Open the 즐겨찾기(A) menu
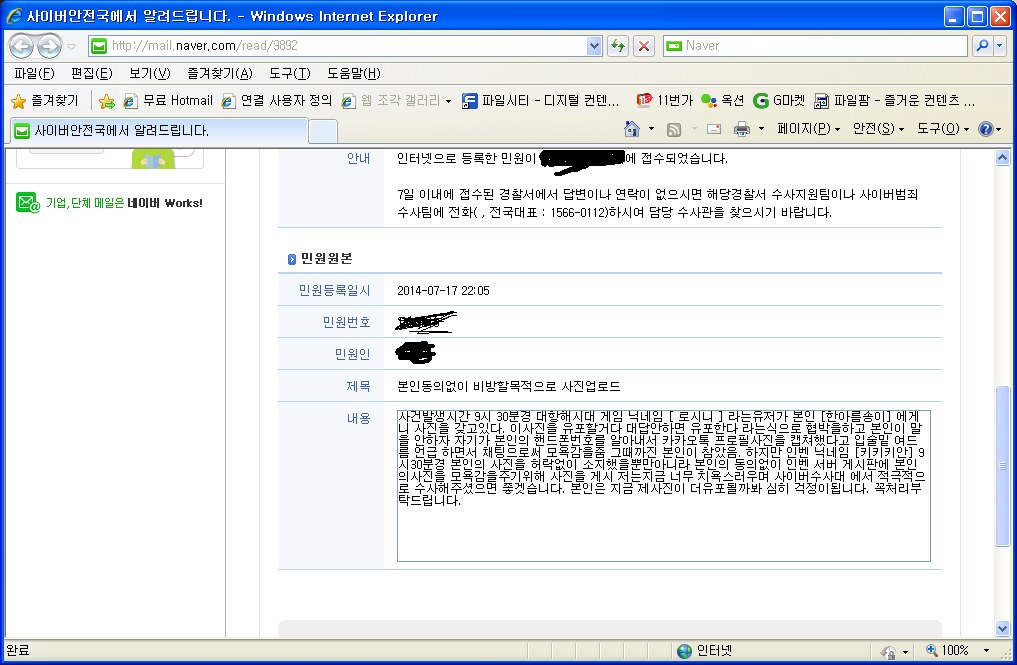Viewport: 1017px width, 665px height. tap(219, 74)
